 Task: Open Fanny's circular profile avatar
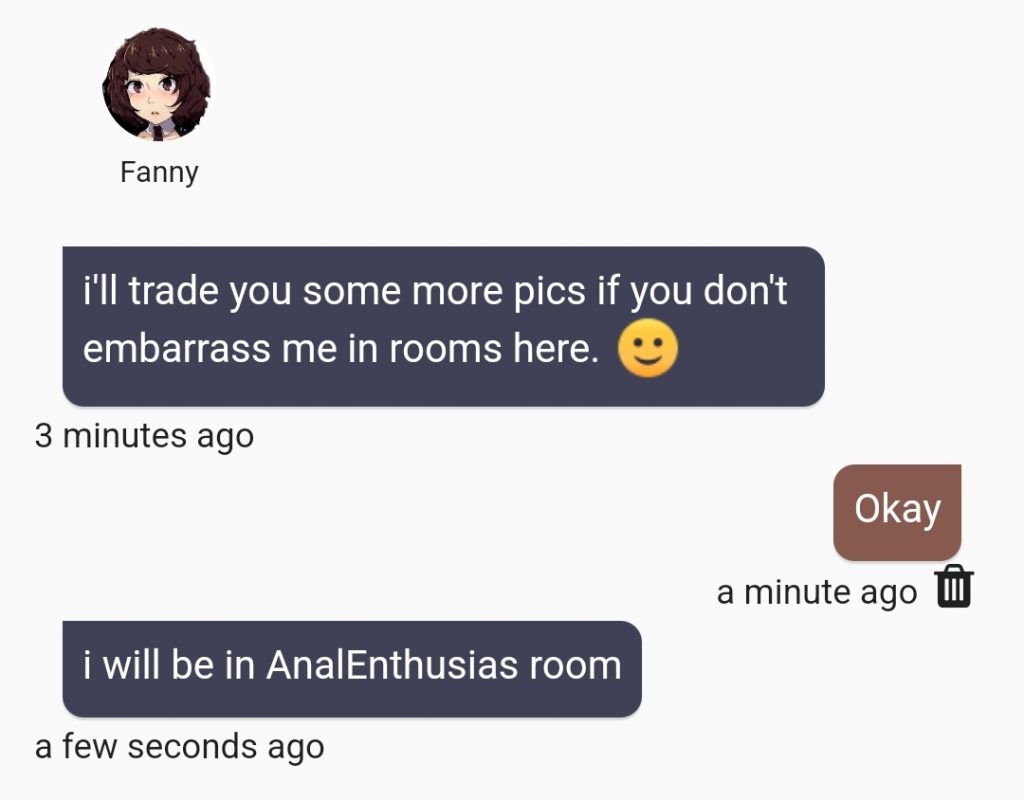(157, 84)
